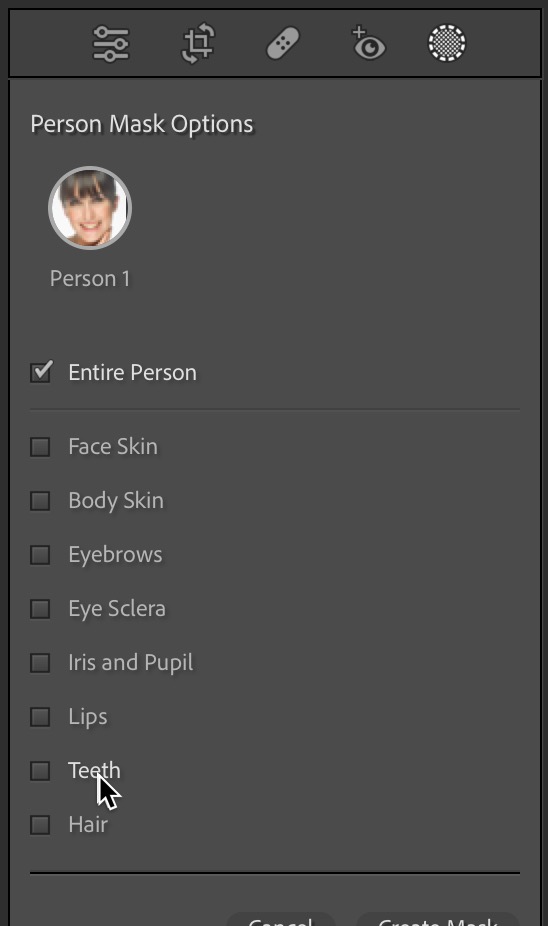This screenshot has width=548, height=926.
Task: Check the Teeth checkbox
Action: [40, 771]
